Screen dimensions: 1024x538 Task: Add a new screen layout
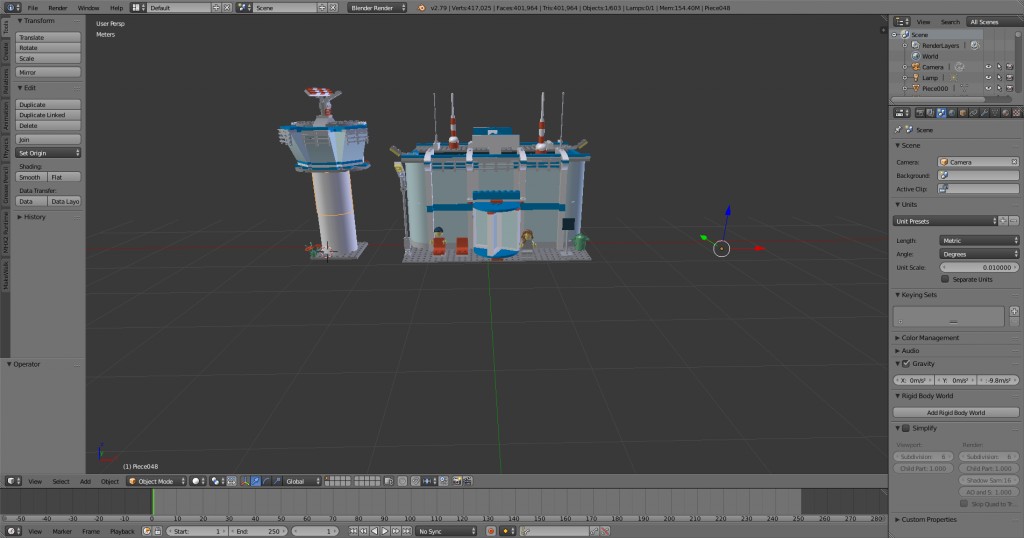pos(216,8)
